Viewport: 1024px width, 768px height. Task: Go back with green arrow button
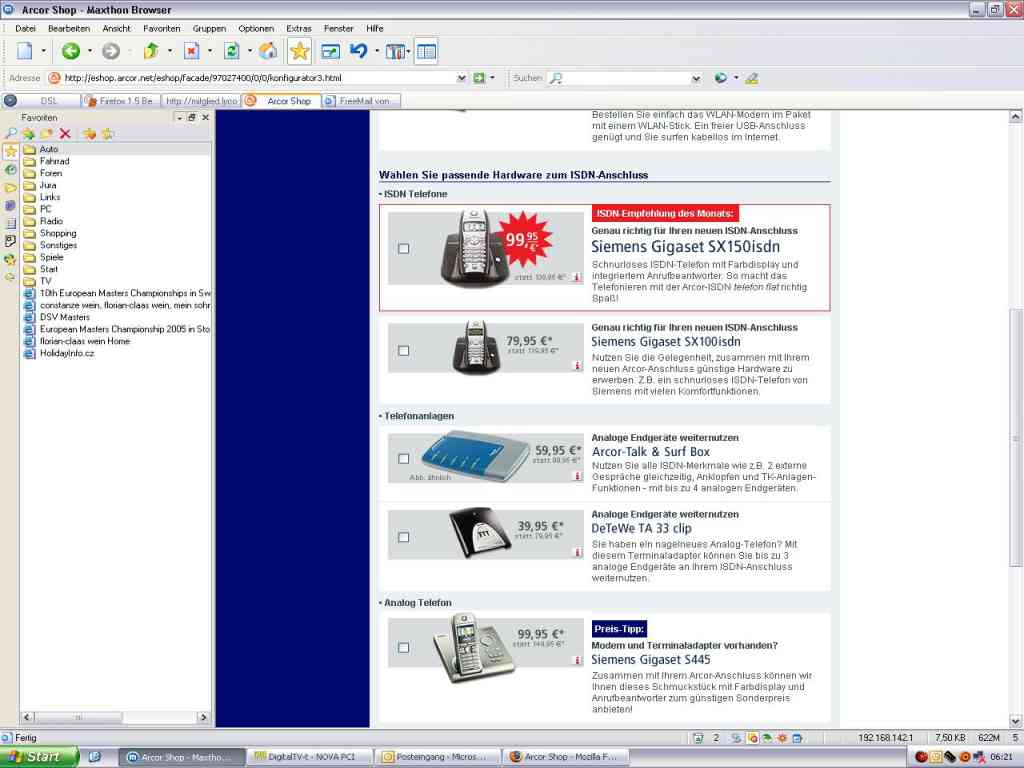(x=71, y=51)
